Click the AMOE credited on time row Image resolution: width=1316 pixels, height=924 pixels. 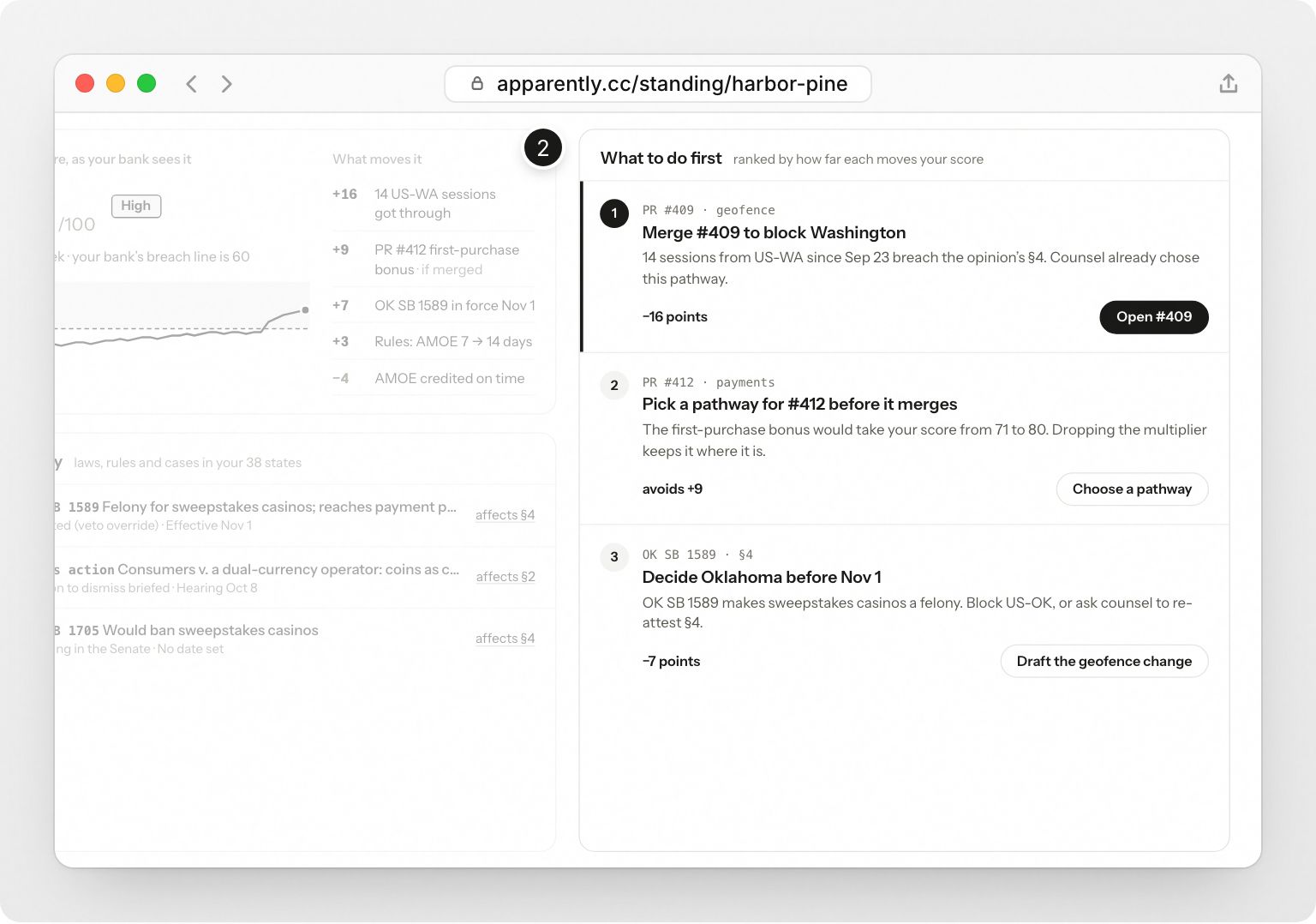click(434, 379)
